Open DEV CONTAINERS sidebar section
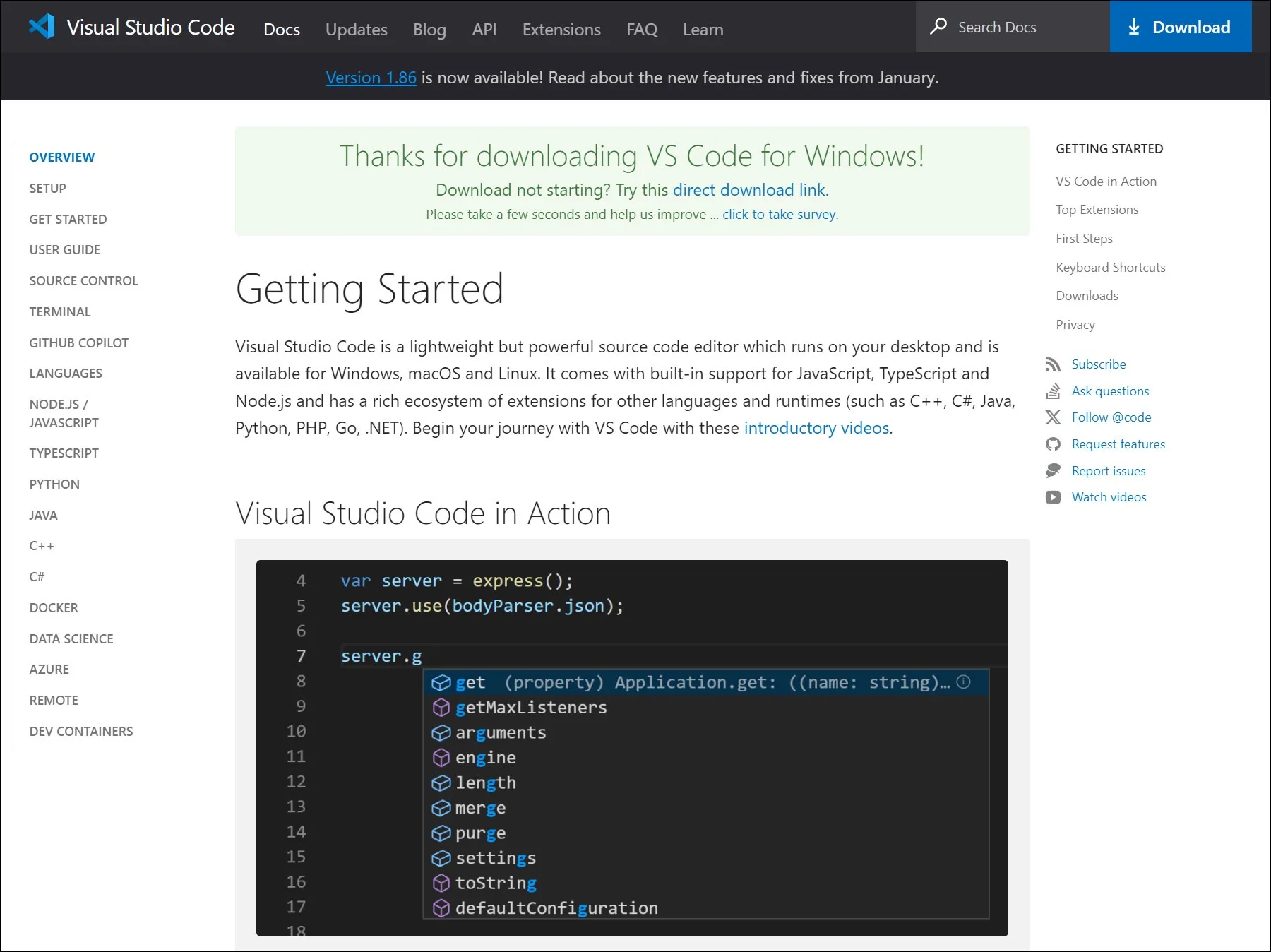 (x=81, y=732)
